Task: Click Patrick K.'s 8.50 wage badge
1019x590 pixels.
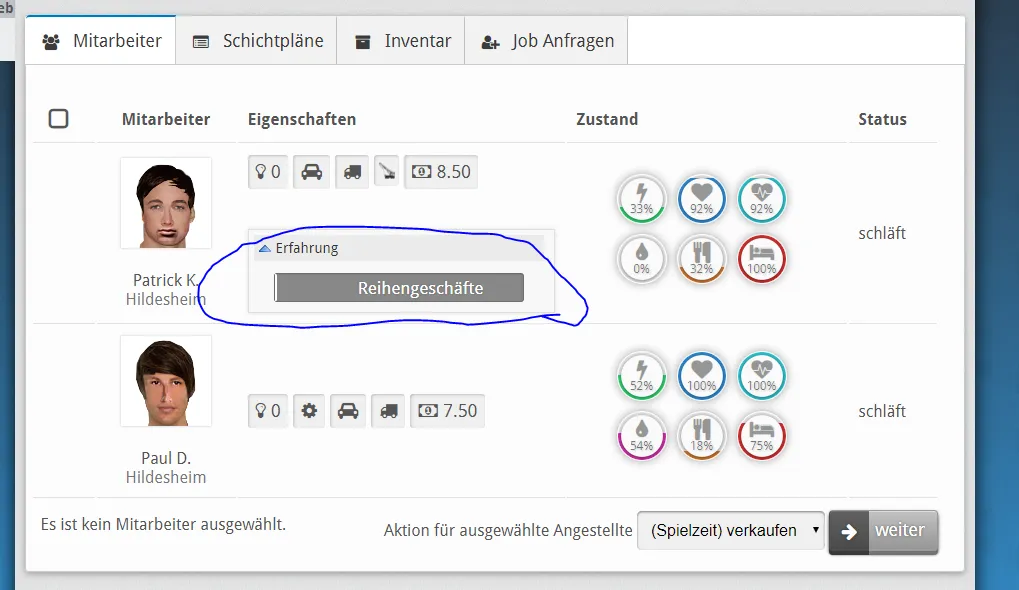Action: 440,172
